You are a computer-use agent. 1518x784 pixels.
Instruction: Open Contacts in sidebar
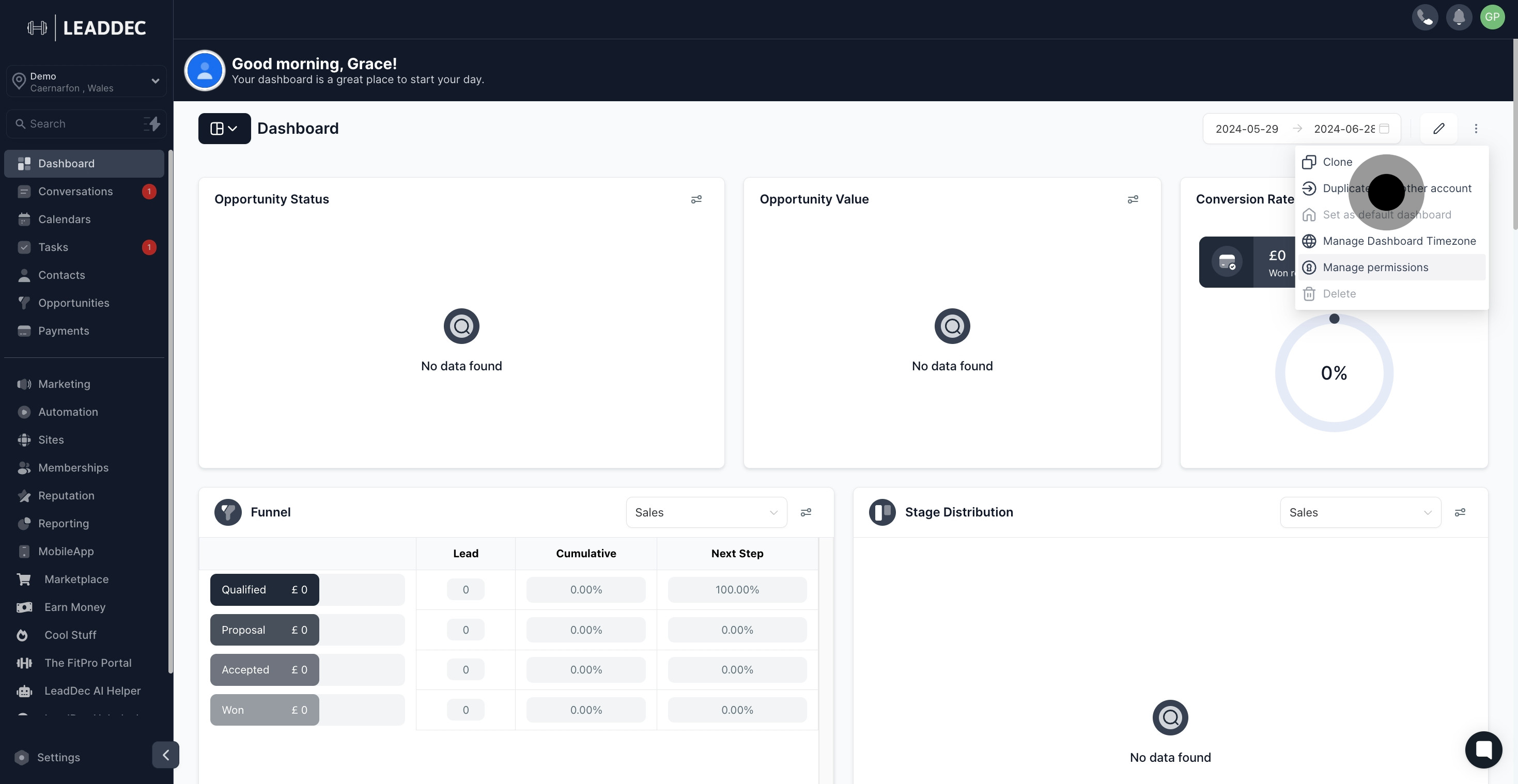[x=84, y=275]
